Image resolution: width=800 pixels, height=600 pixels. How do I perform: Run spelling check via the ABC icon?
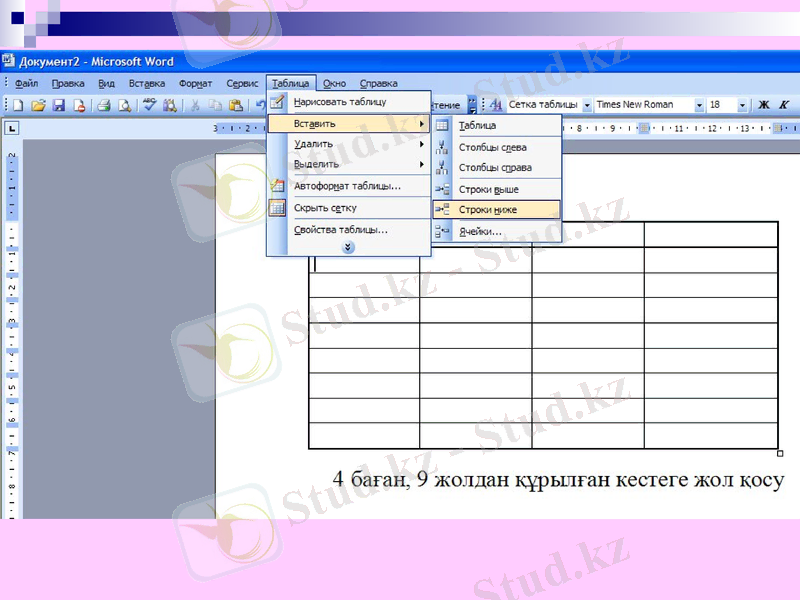coord(150,105)
